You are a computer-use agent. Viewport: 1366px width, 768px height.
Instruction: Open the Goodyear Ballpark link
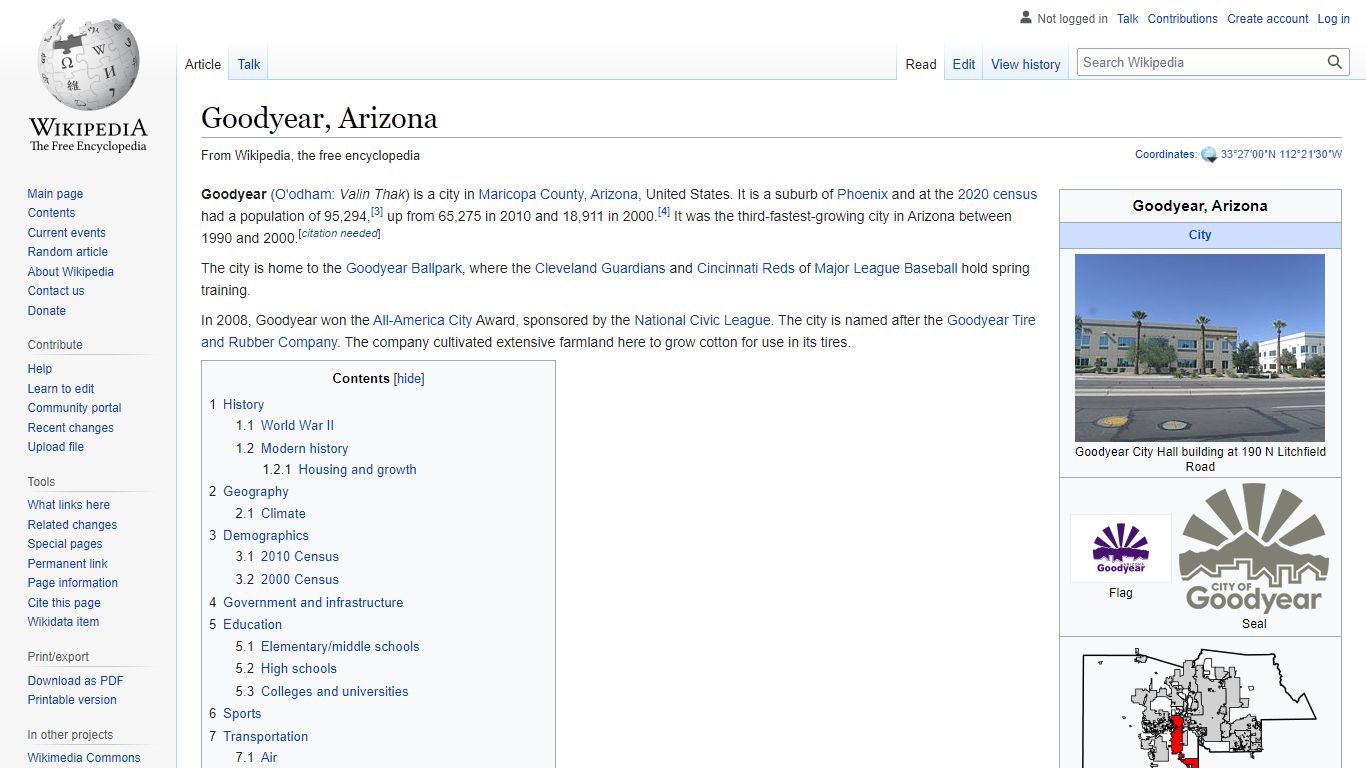[x=404, y=269]
